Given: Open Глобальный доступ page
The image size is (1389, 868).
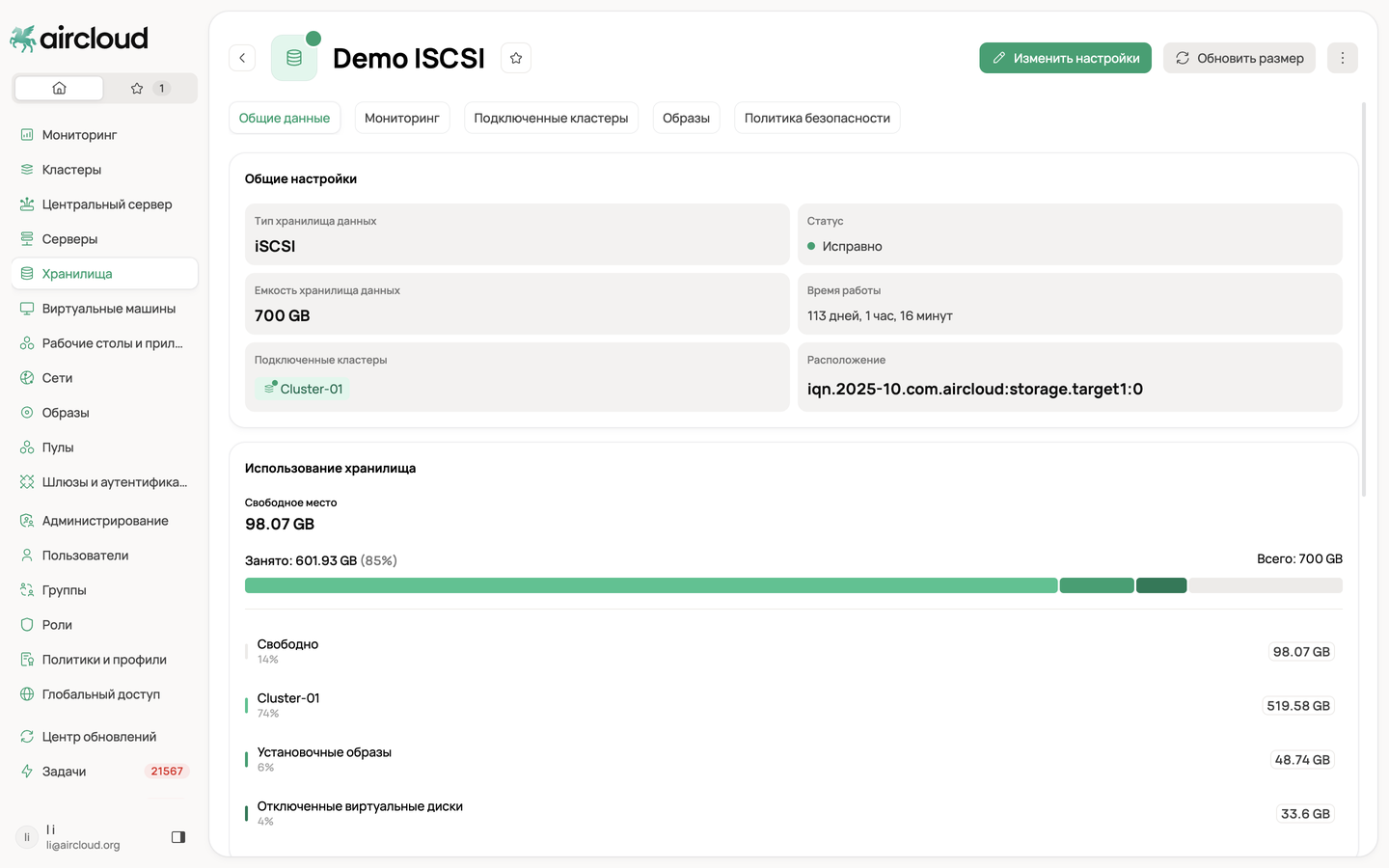Looking at the screenshot, I should [x=104, y=694].
